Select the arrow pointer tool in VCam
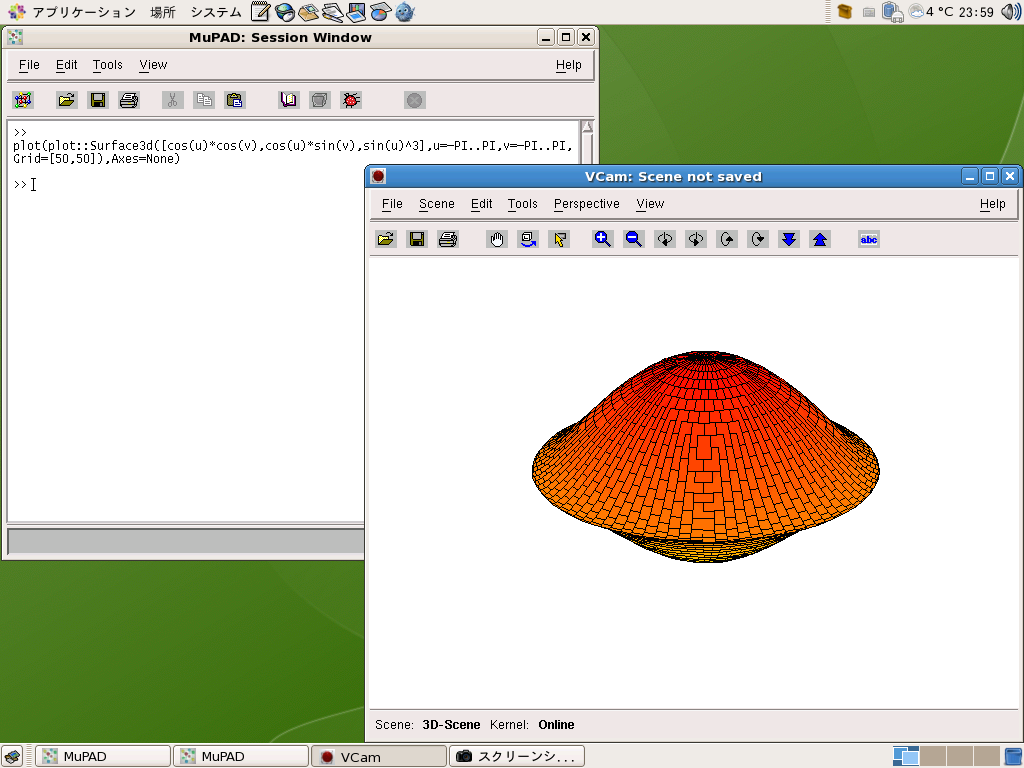Screen dimensions: 1024x768 (559, 239)
